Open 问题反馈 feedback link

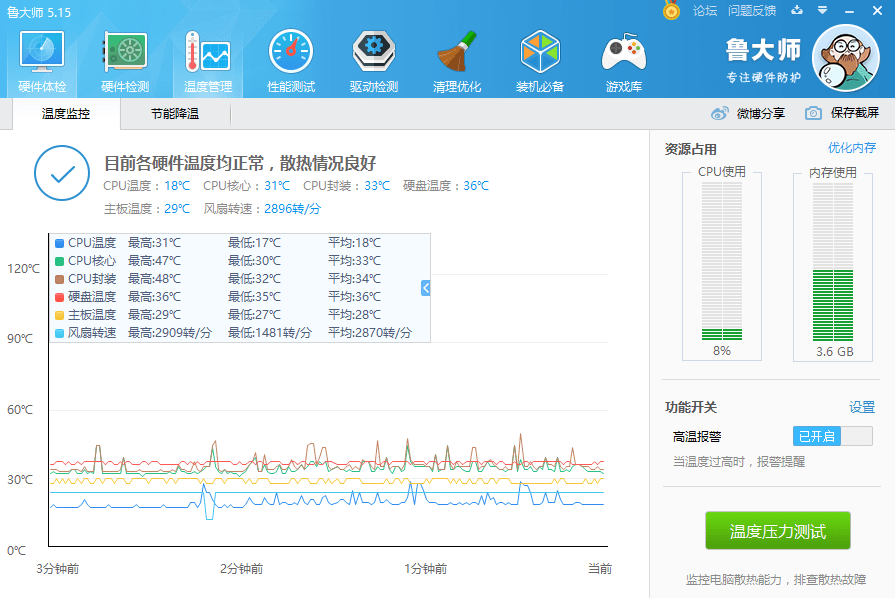tap(752, 10)
